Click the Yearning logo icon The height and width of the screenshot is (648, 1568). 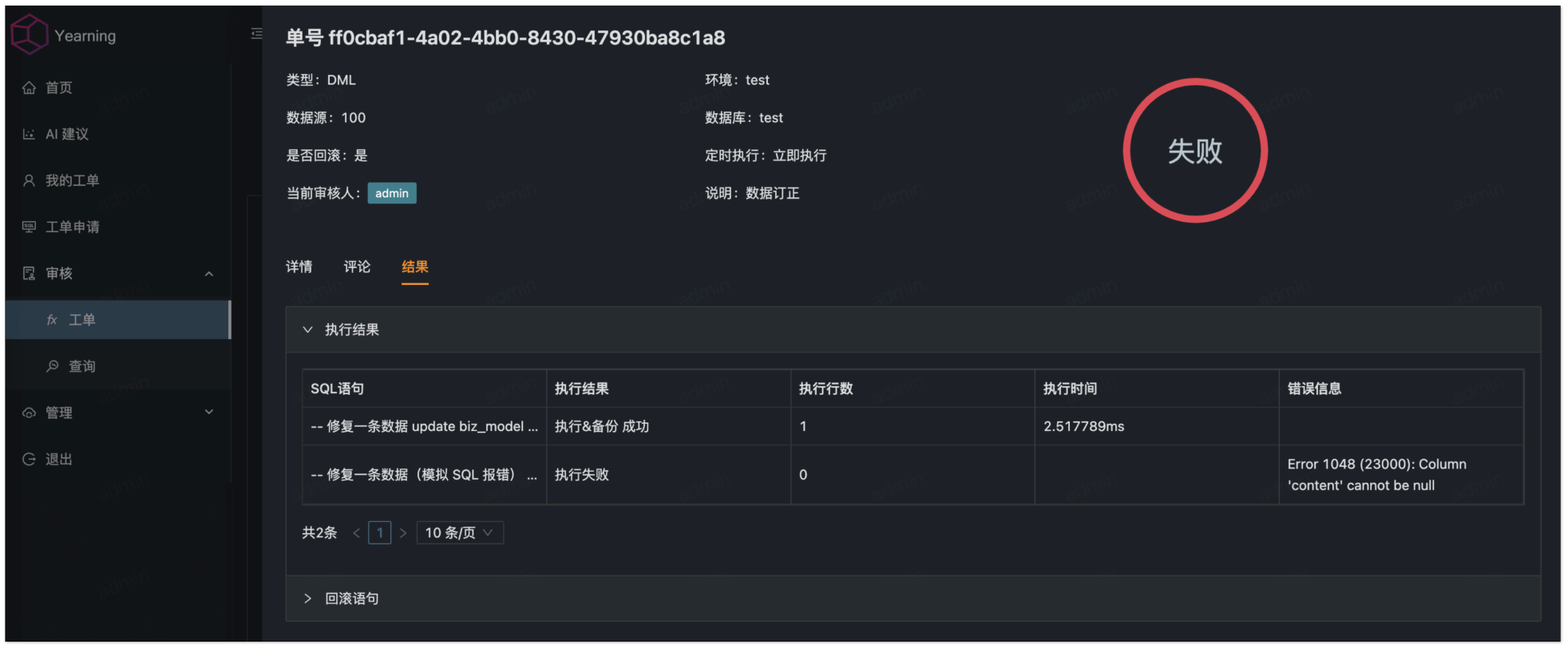pyautogui.click(x=30, y=35)
